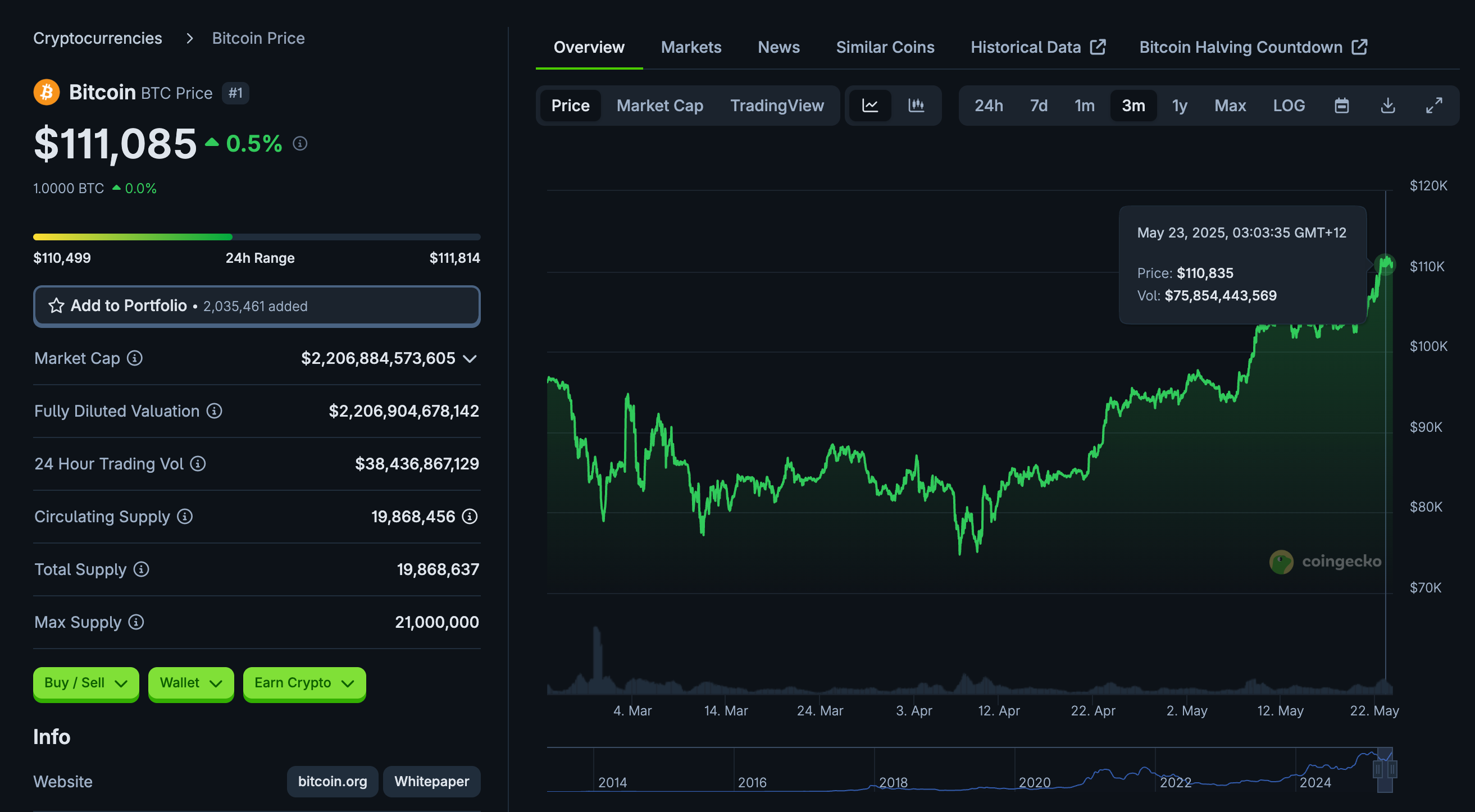The height and width of the screenshot is (812, 1475).
Task: Click the 21,000,000 max supply value
Action: 437,622
